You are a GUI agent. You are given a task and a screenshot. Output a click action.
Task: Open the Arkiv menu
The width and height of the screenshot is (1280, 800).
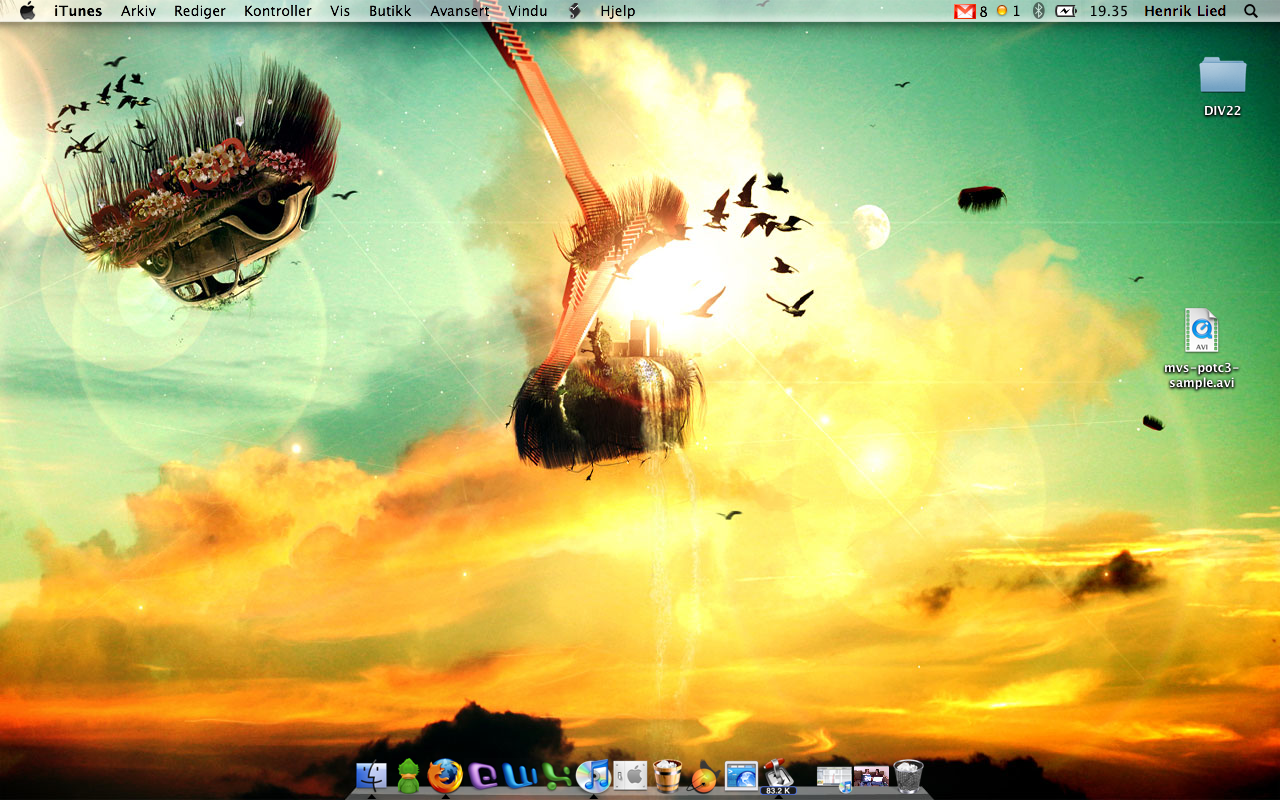click(x=138, y=11)
